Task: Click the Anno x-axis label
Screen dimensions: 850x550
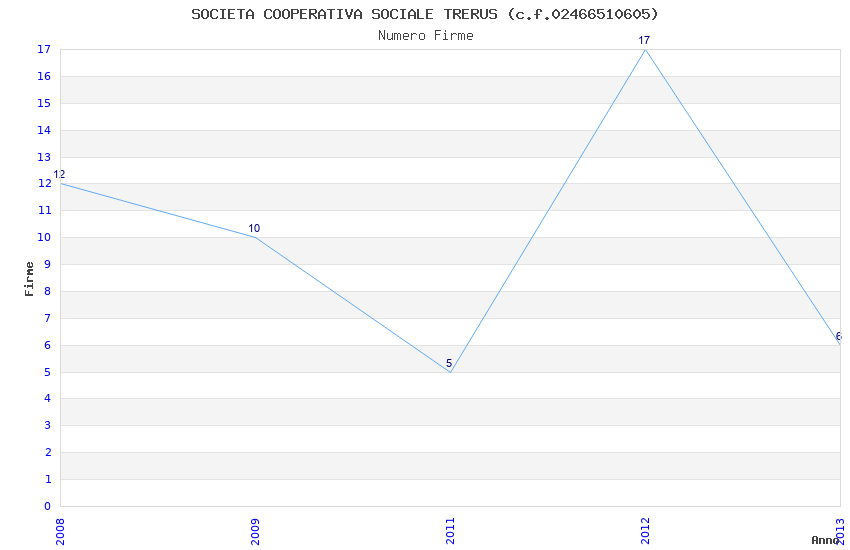Action: click(825, 540)
